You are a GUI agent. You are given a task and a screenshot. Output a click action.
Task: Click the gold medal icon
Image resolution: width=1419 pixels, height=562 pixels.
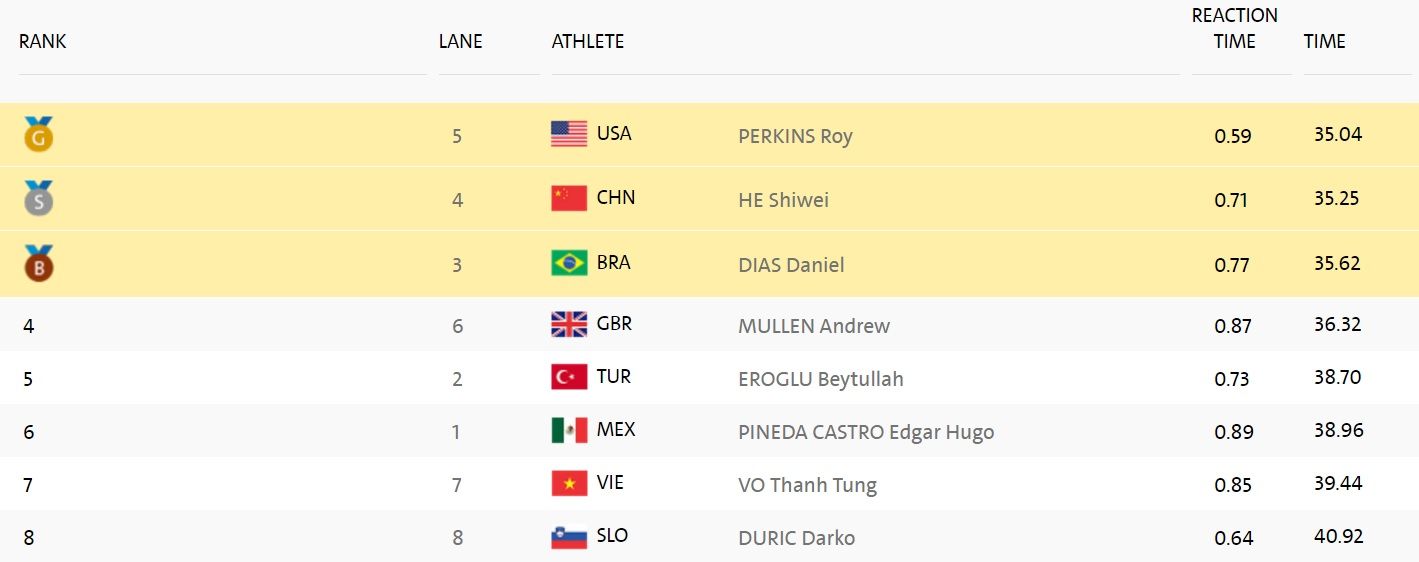(x=38, y=135)
